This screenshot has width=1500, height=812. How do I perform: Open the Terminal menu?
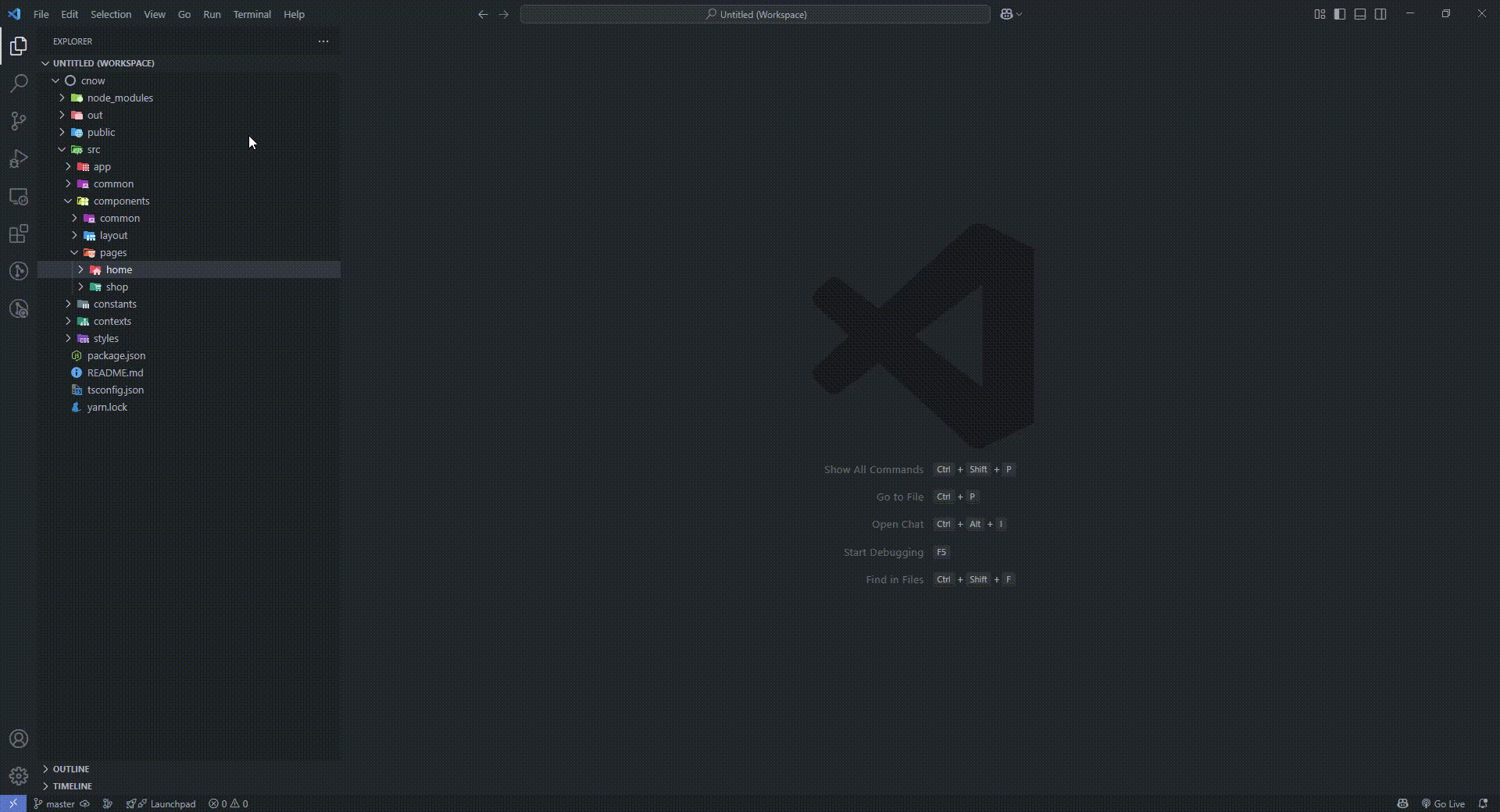coord(252,14)
